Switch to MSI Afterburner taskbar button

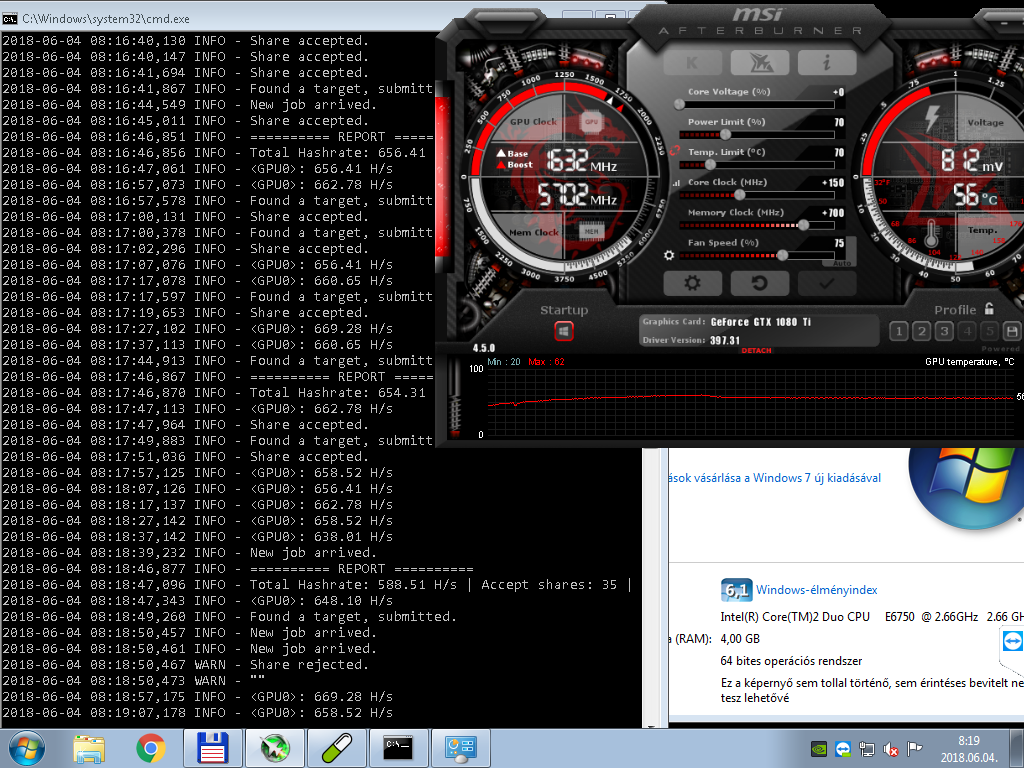click(x=274, y=748)
